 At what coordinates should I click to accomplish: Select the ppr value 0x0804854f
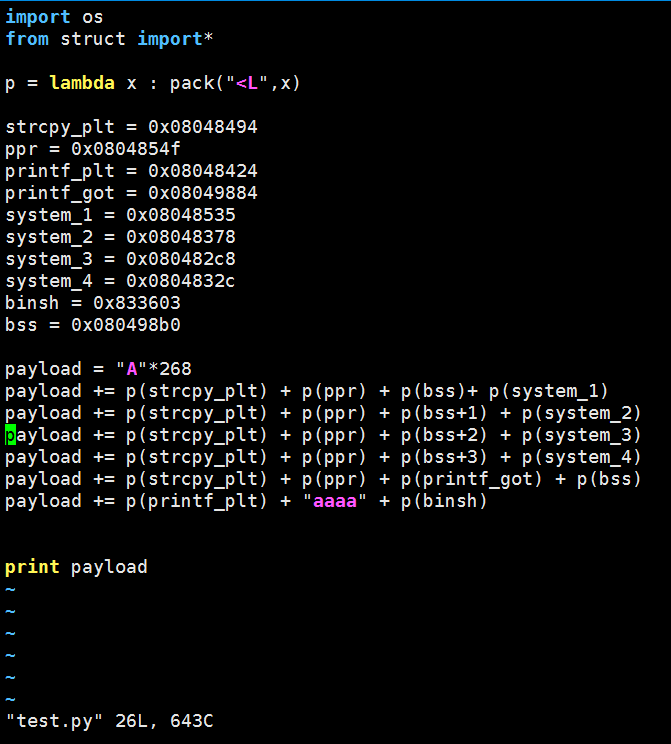tap(126, 149)
